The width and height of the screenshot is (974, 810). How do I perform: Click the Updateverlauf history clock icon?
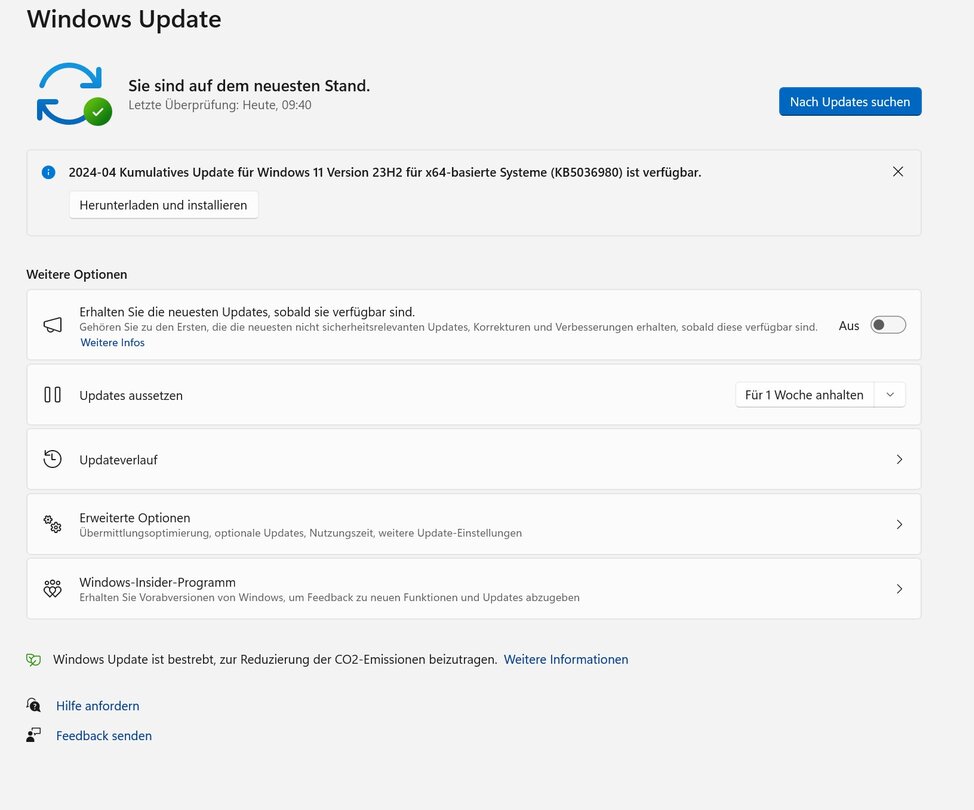(x=53, y=459)
